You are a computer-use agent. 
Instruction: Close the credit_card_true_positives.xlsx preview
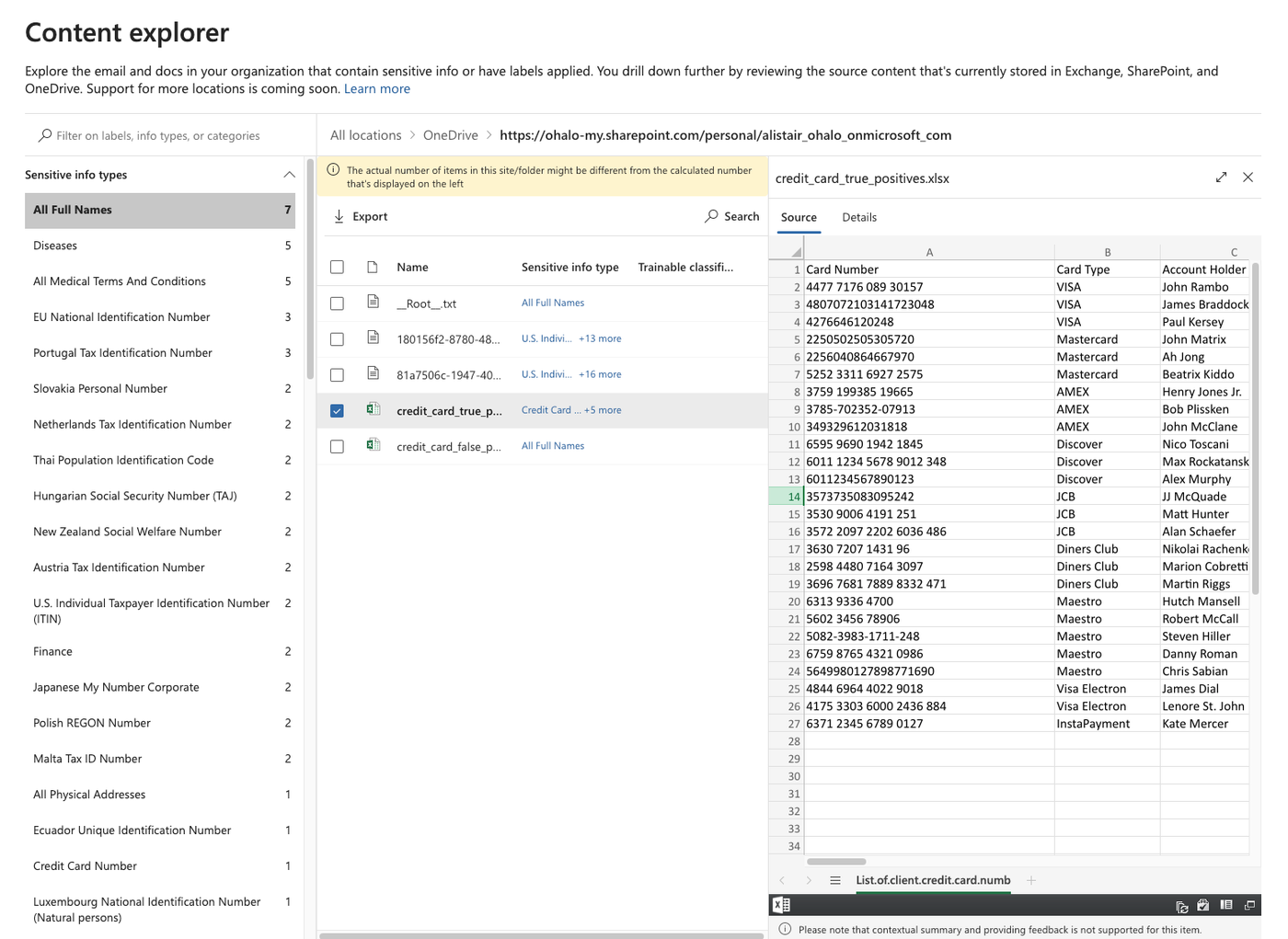coord(1248,177)
